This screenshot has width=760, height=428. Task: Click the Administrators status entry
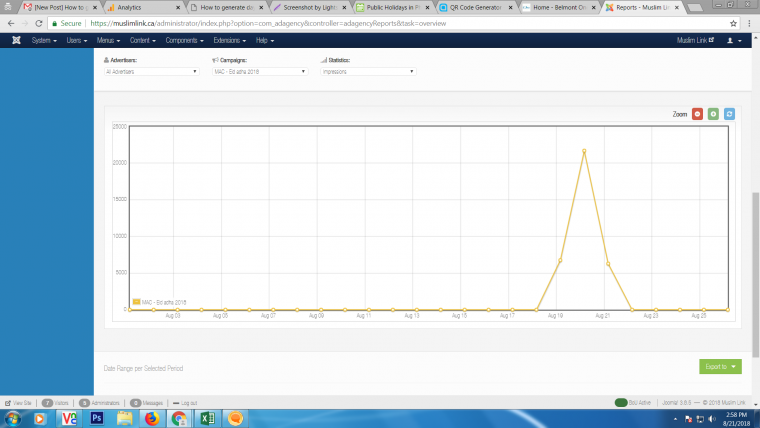coord(99,403)
